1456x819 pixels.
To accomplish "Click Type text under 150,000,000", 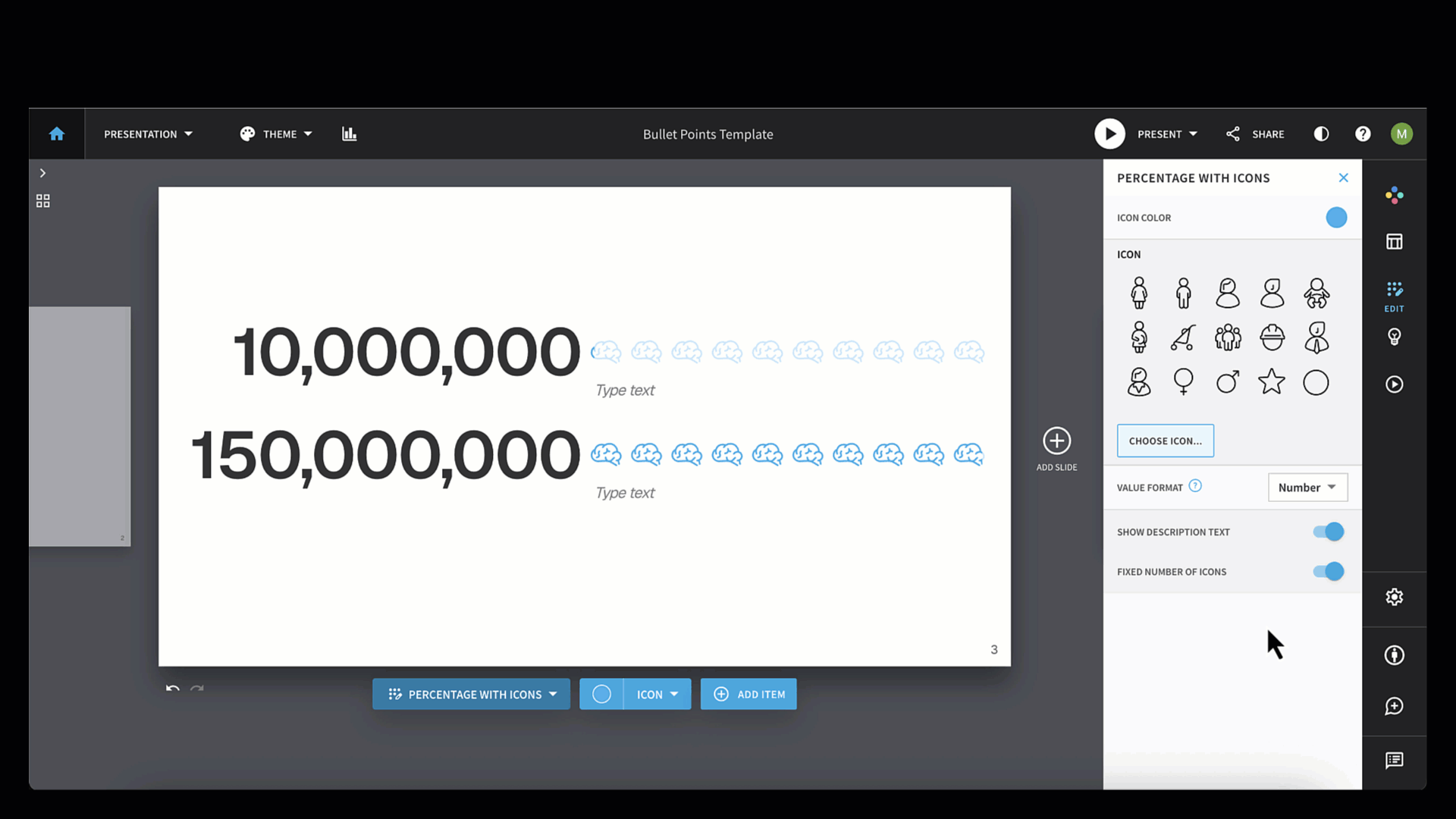I will point(625,493).
